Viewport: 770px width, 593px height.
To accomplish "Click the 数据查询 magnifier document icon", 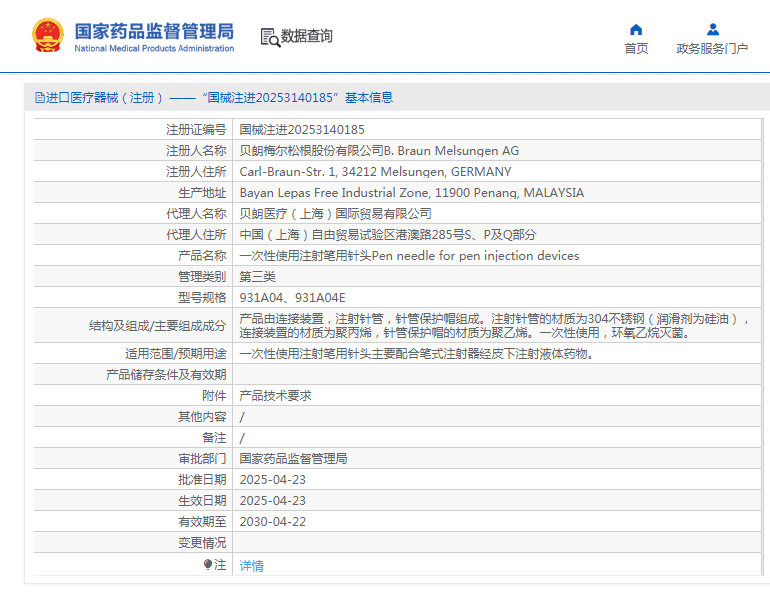I will tap(269, 37).
